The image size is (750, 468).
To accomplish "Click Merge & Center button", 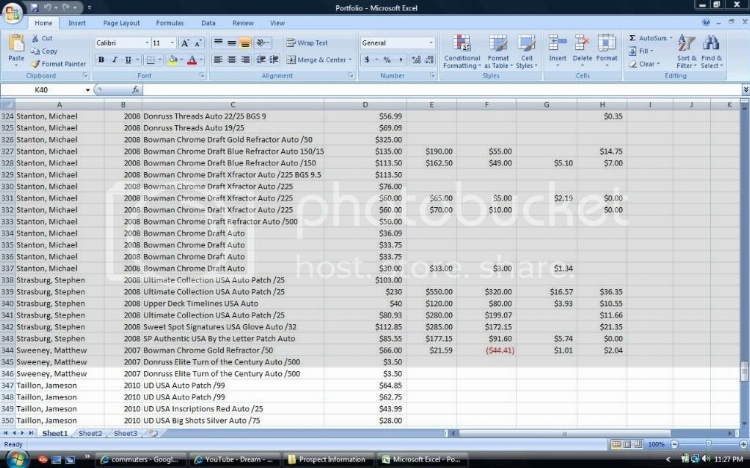I will pyautogui.click(x=316, y=60).
